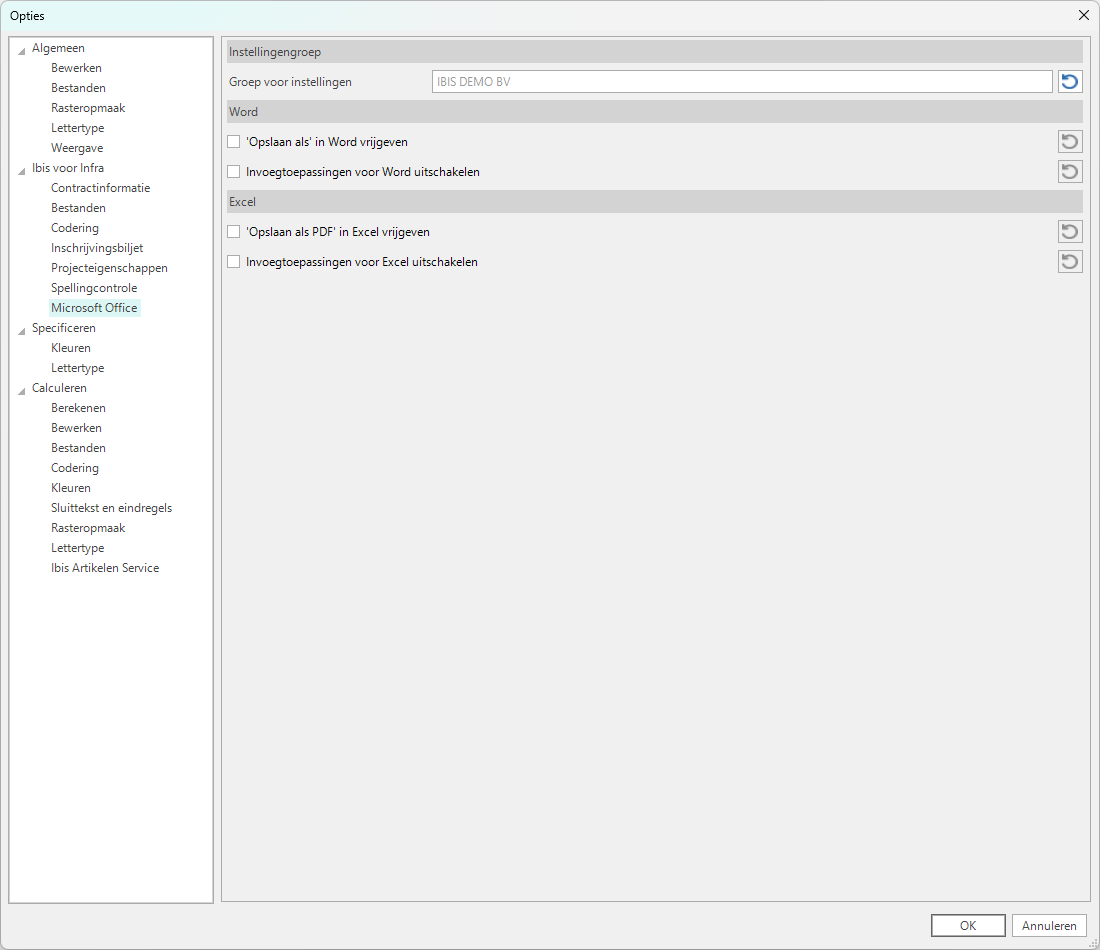
Task: Check 'Invoegtoepassingen voor Word uitschakelen'
Action: click(234, 172)
